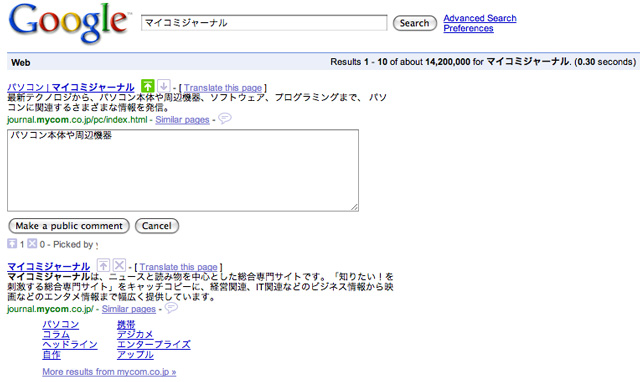Open the マイコミジャーナル result title link
Screen dimensions: 640x382
click(49, 267)
